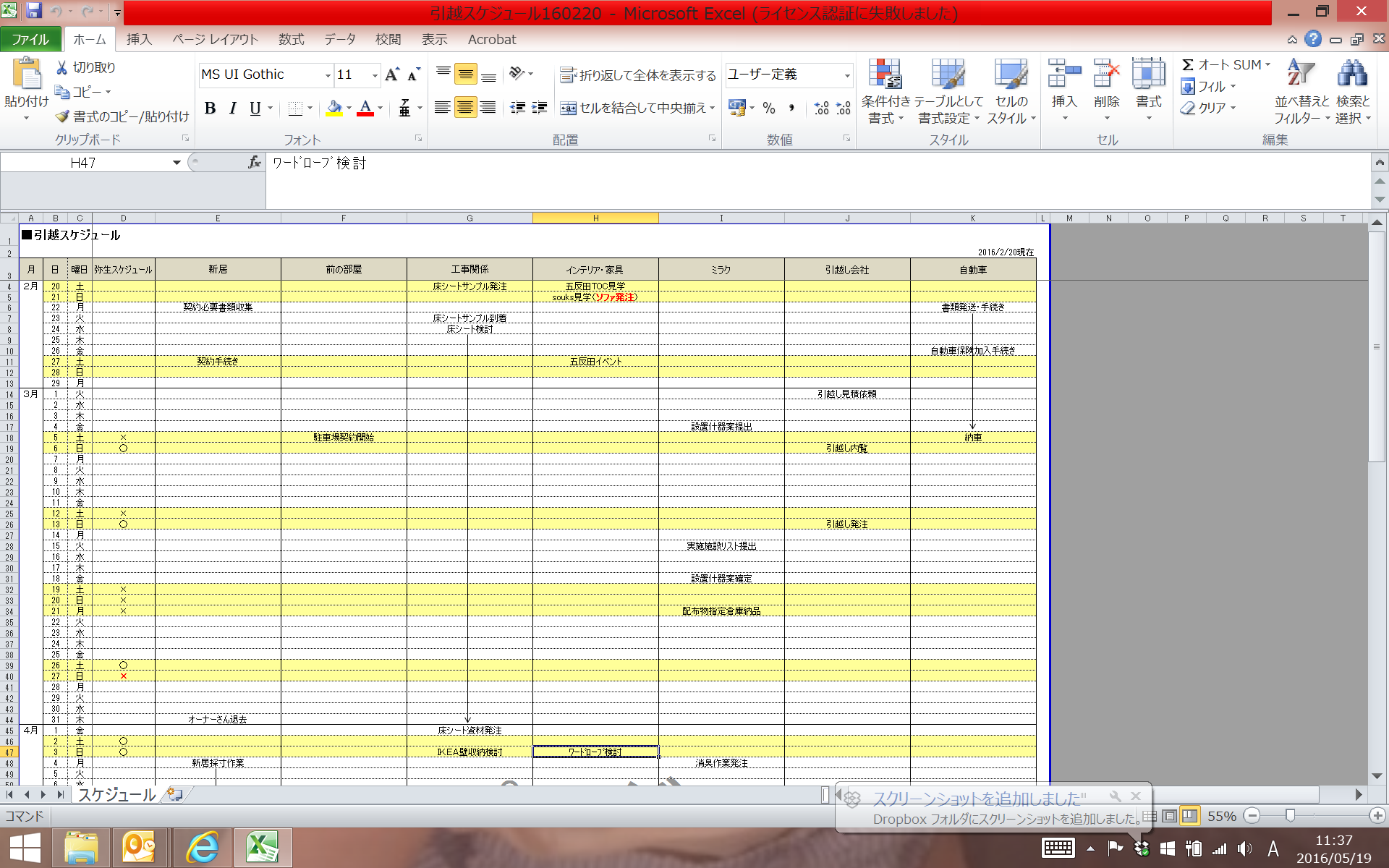Select top vertical alignment

pos(443,74)
